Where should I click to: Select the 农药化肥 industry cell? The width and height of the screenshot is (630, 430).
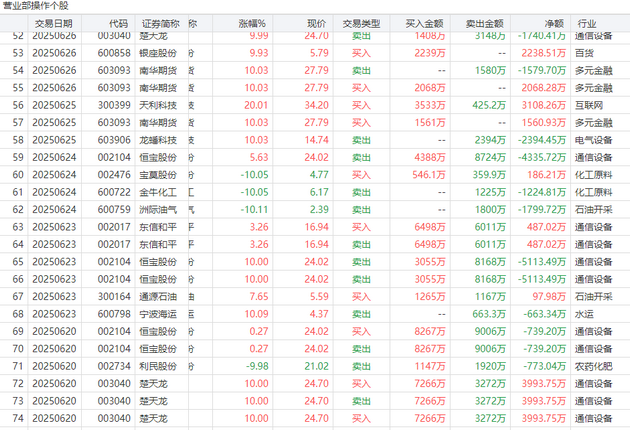pos(593,366)
